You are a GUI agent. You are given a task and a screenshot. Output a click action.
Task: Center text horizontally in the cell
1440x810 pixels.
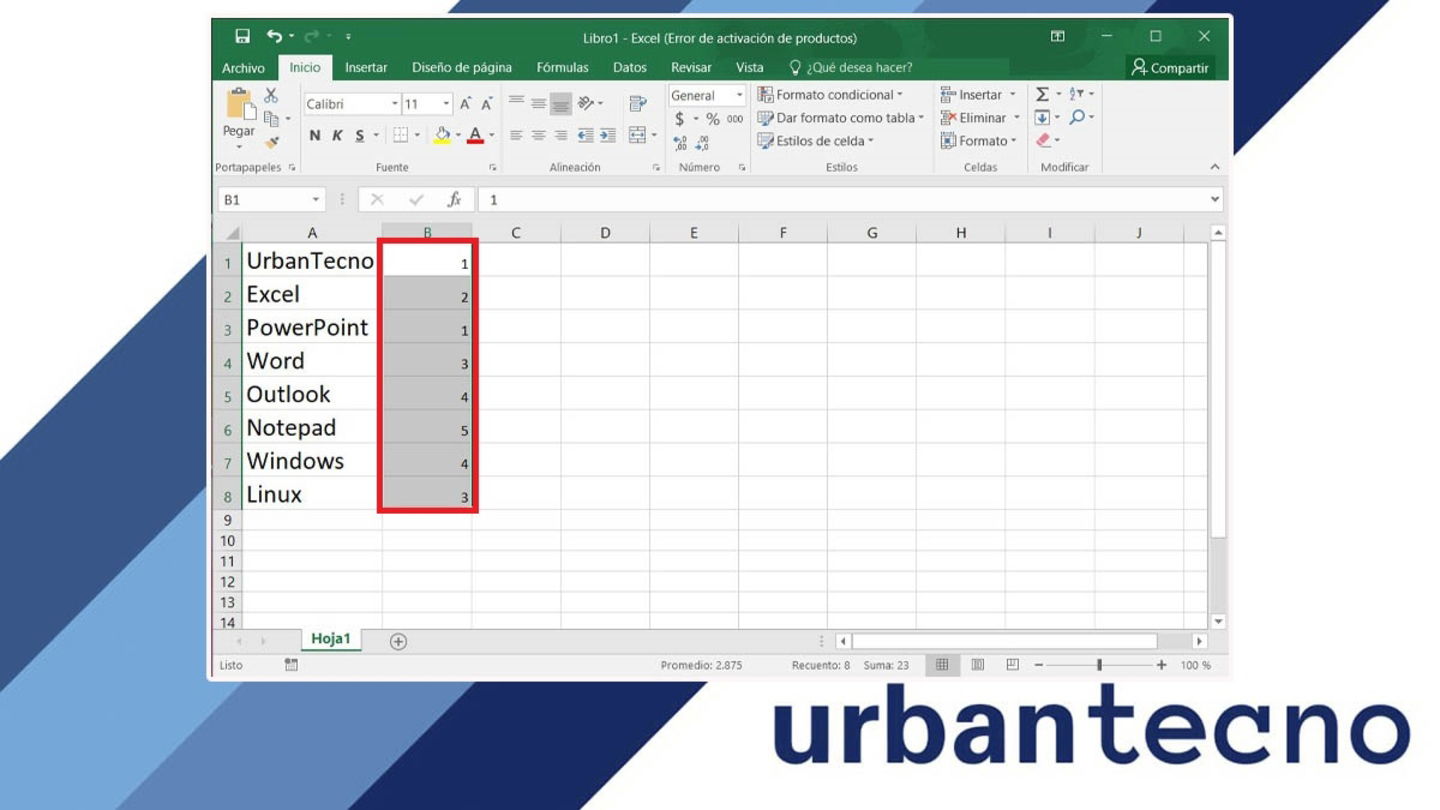(539, 135)
